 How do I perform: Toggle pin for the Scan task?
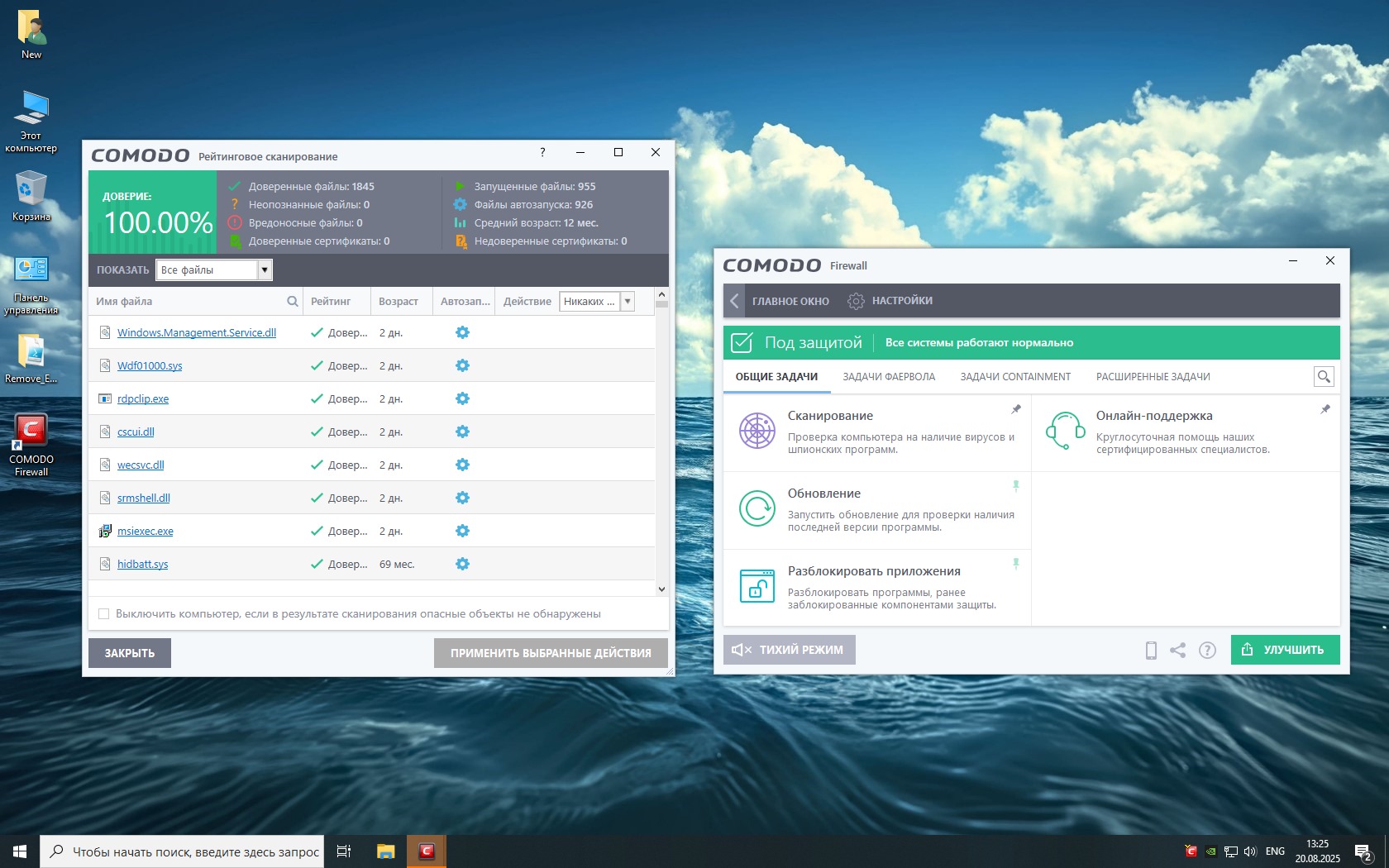click(x=1016, y=409)
